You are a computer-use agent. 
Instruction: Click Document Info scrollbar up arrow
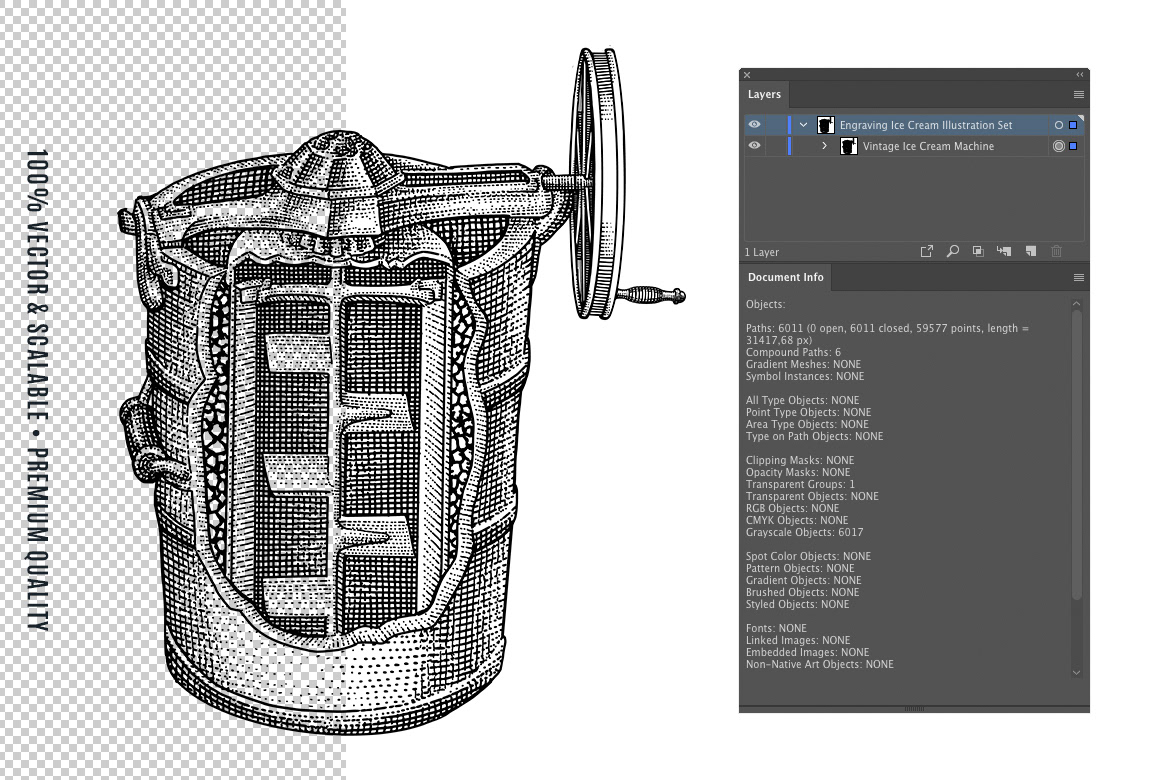tap(1076, 304)
